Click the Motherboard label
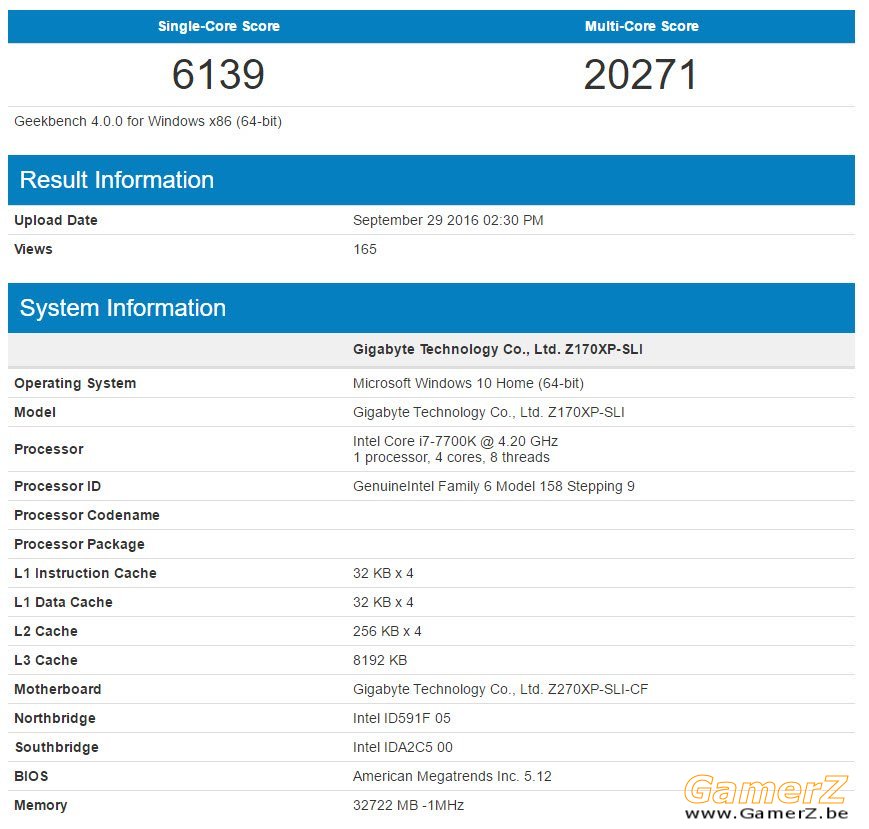This screenshot has height=829, width=869. pyautogui.click(x=58, y=689)
